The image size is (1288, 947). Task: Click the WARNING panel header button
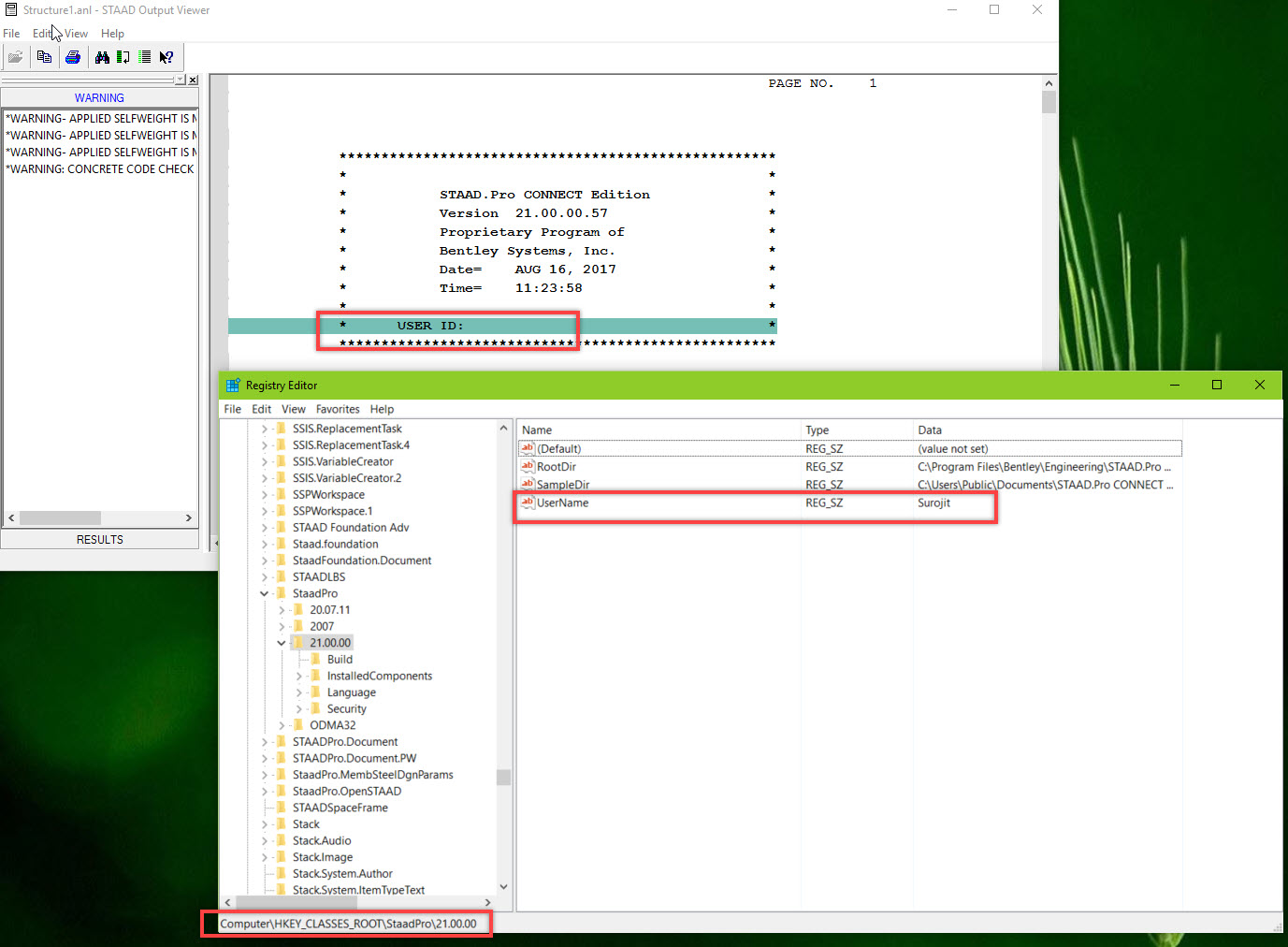(x=99, y=97)
